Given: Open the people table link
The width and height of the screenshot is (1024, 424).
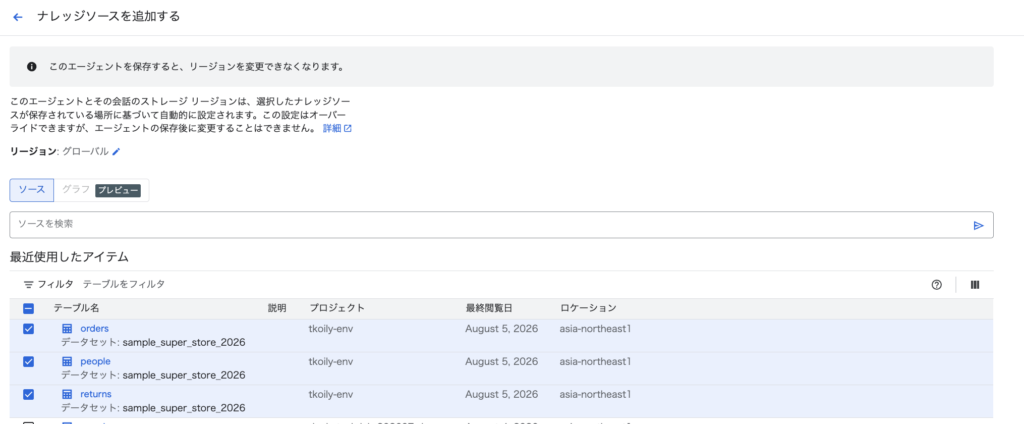Looking at the screenshot, I should [x=95, y=361].
